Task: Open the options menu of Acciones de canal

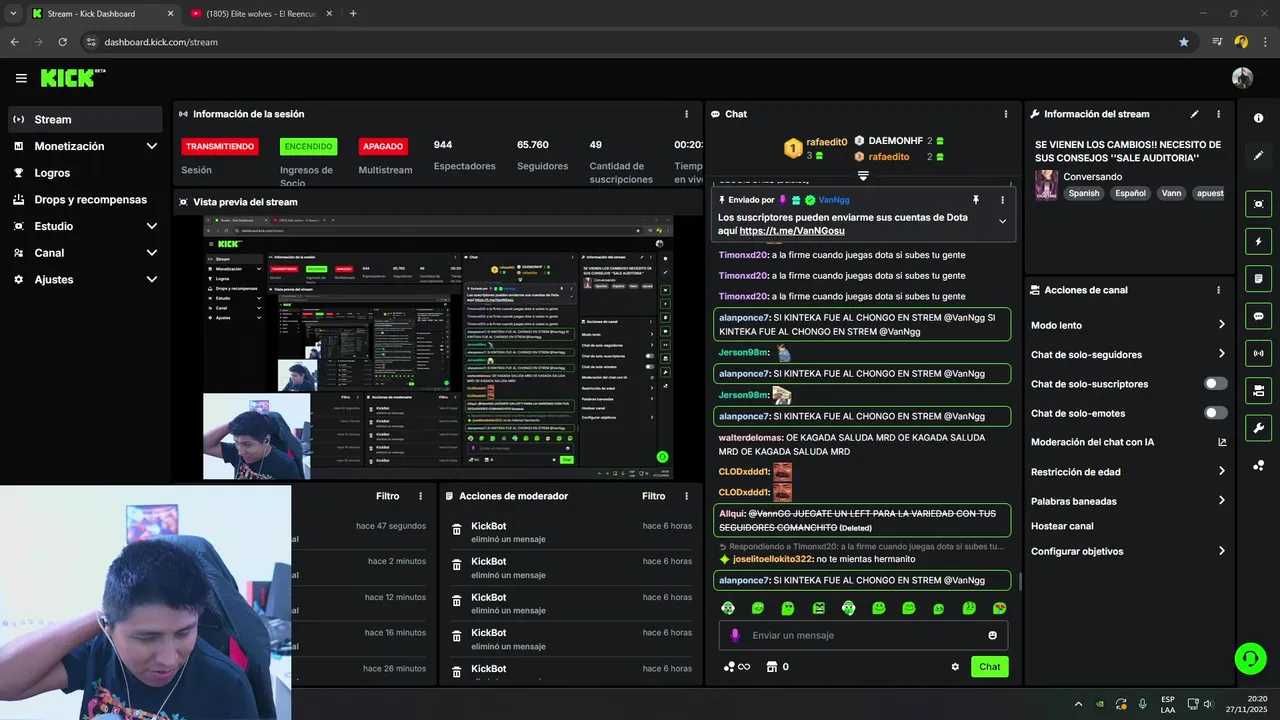Action: click(1218, 290)
